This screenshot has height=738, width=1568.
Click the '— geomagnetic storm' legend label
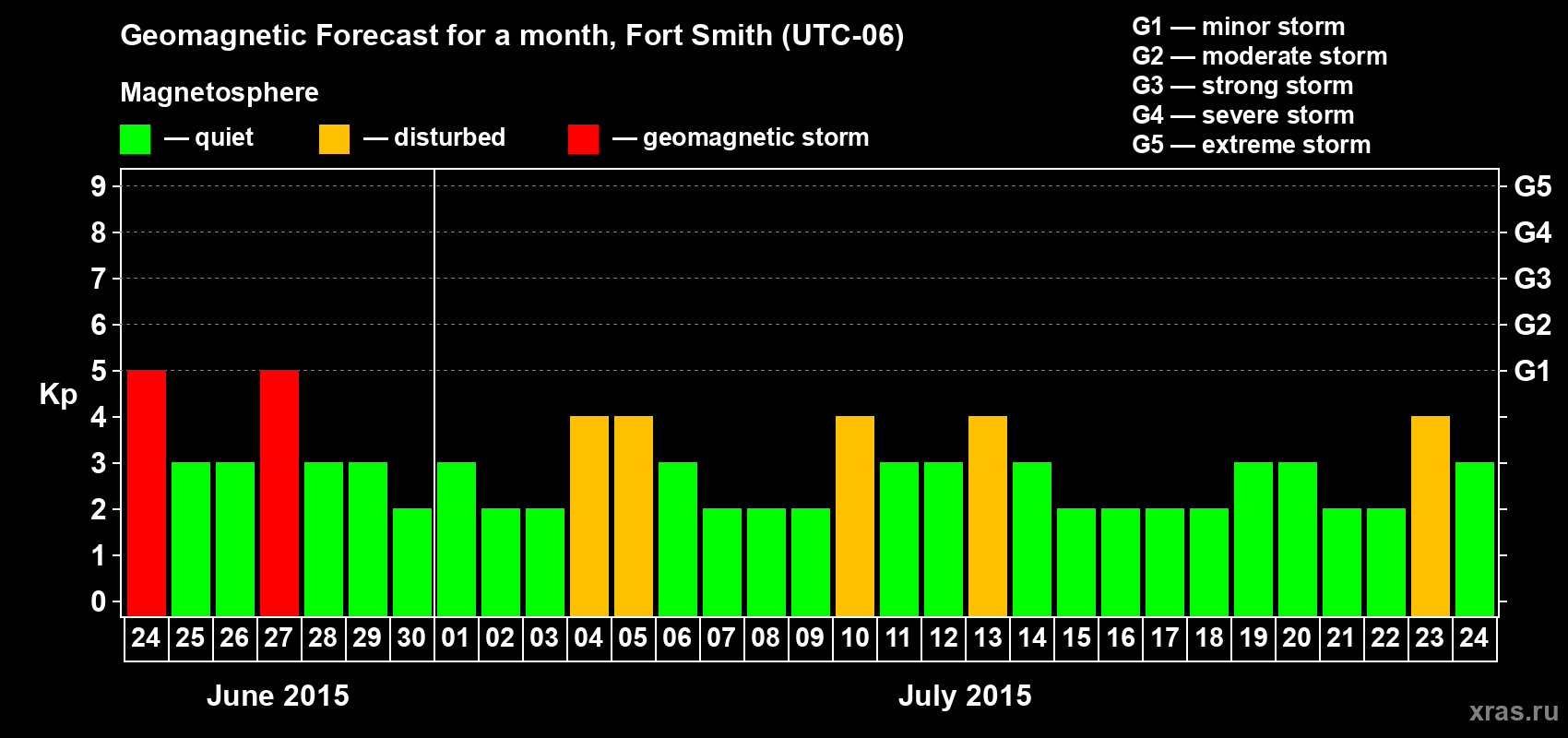pyautogui.click(x=741, y=138)
